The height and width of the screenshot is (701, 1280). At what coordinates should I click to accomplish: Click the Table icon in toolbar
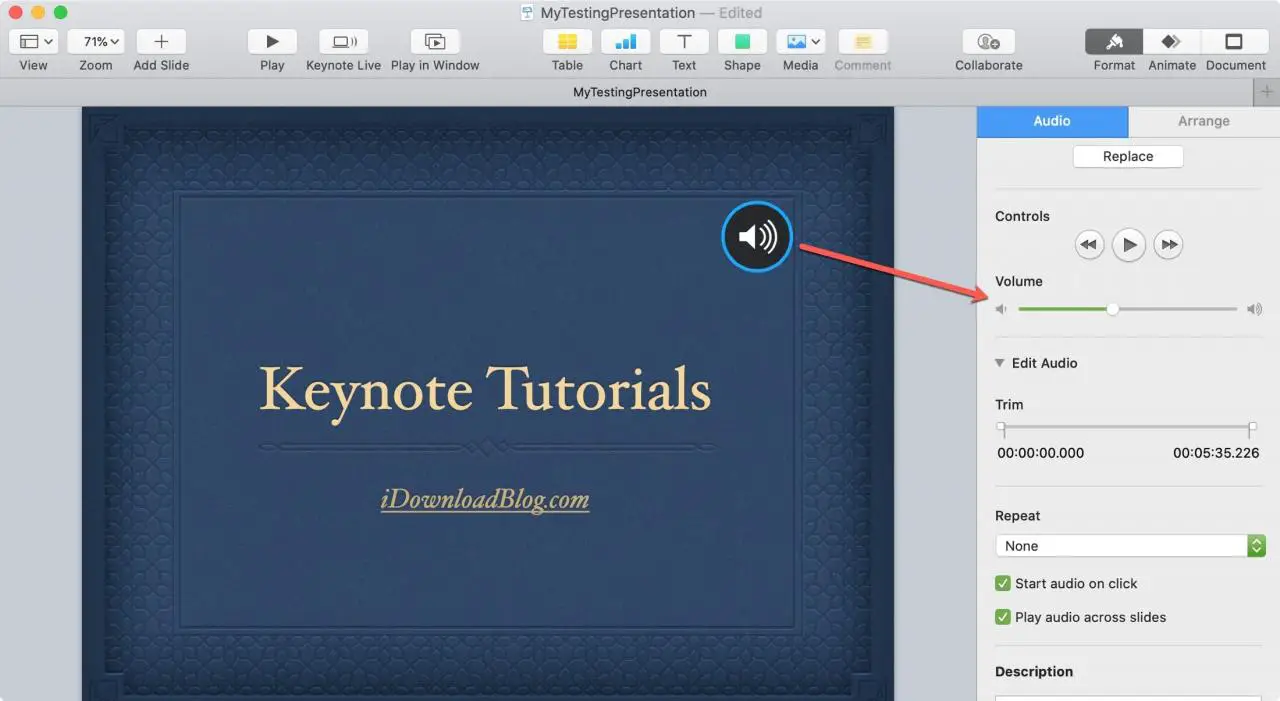[x=567, y=42]
